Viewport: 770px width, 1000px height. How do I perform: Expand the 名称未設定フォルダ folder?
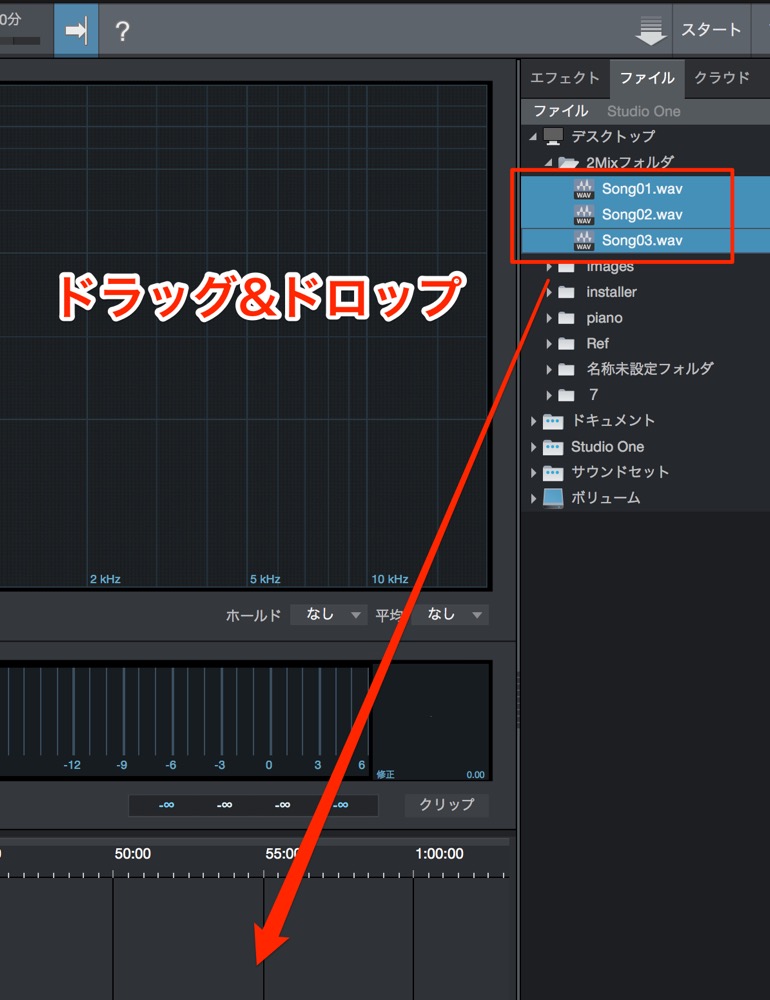pyautogui.click(x=549, y=369)
